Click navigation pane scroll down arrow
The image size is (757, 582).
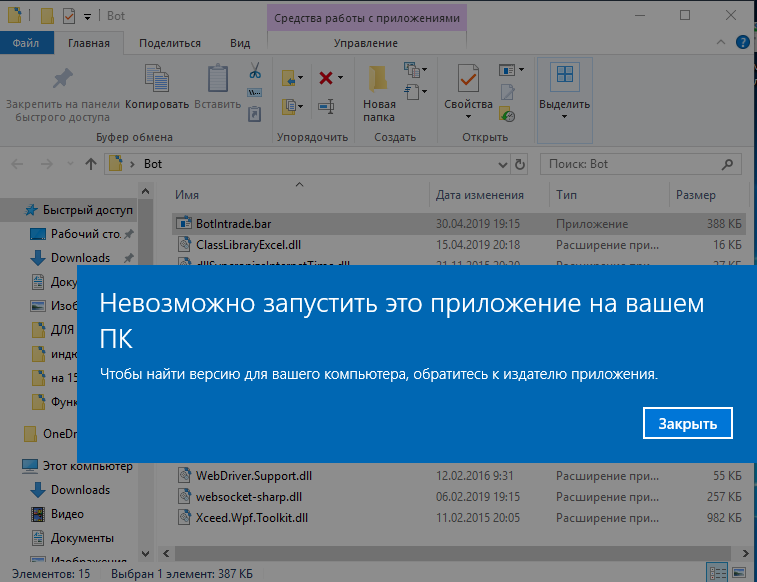click(x=145, y=554)
